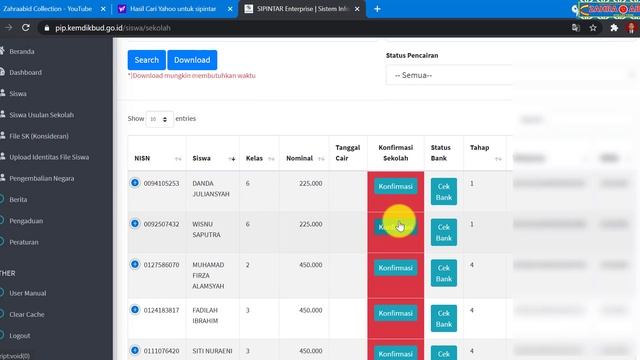This screenshot has height=360, width=640.
Task: Click Clear Cache in the sidebar
Action: click(x=26, y=314)
